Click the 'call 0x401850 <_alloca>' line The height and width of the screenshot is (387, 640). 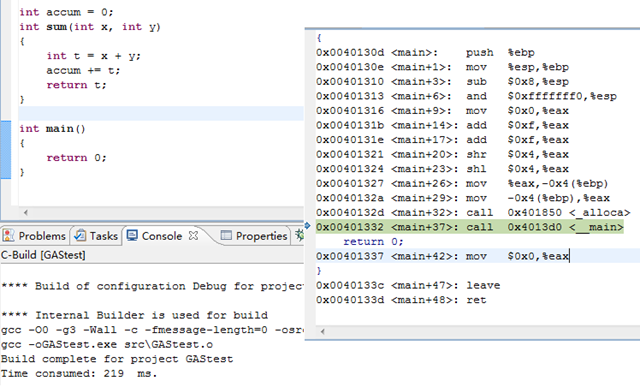[x=473, y=213]
